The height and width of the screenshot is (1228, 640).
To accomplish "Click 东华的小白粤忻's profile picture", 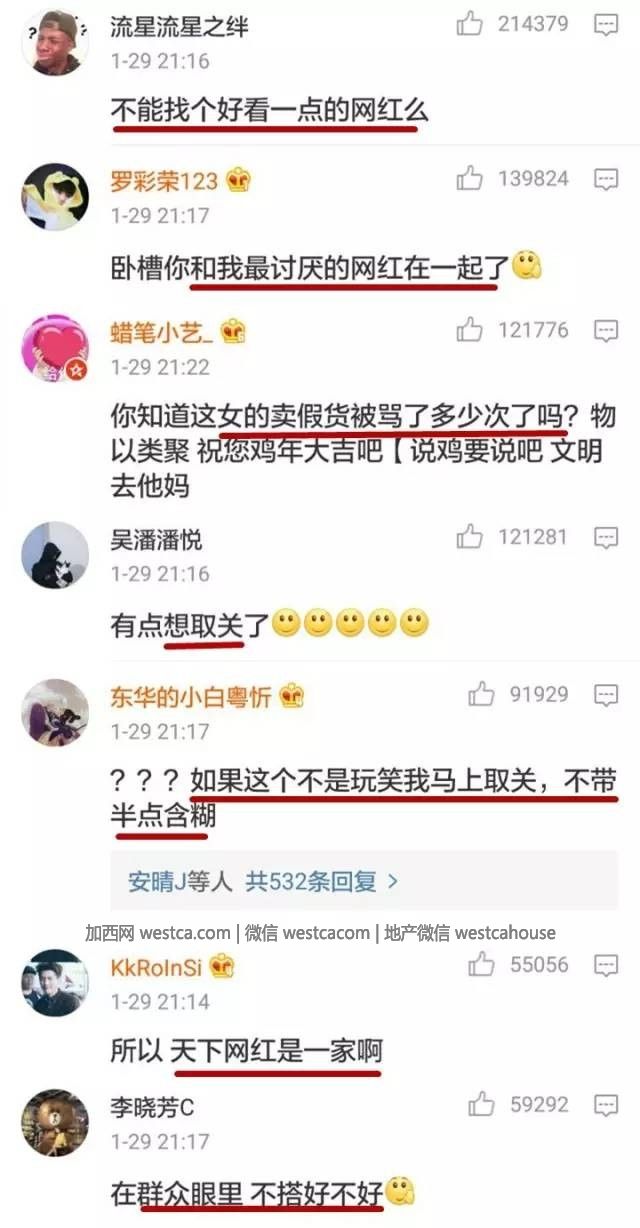I will pos(55,712).
